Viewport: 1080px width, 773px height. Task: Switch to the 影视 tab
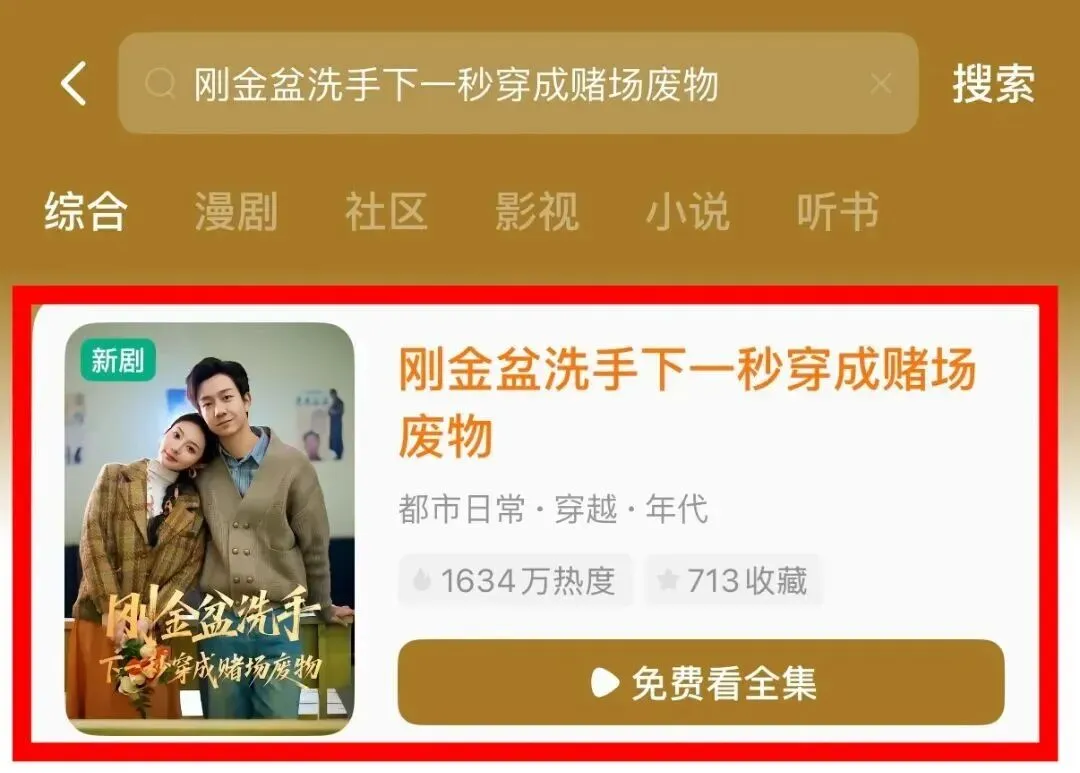coord(537,211)
